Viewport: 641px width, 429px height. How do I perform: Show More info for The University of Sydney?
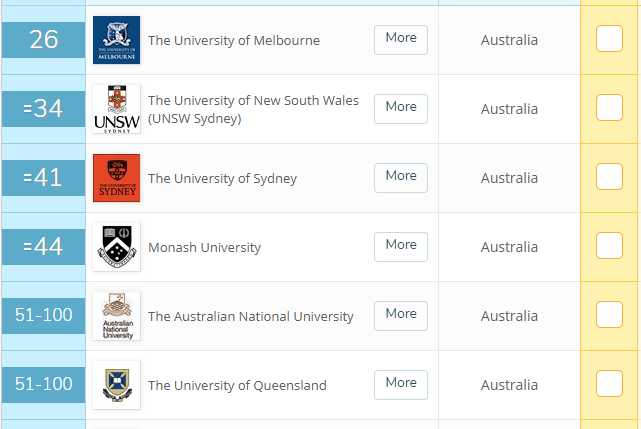click(401, 178)
